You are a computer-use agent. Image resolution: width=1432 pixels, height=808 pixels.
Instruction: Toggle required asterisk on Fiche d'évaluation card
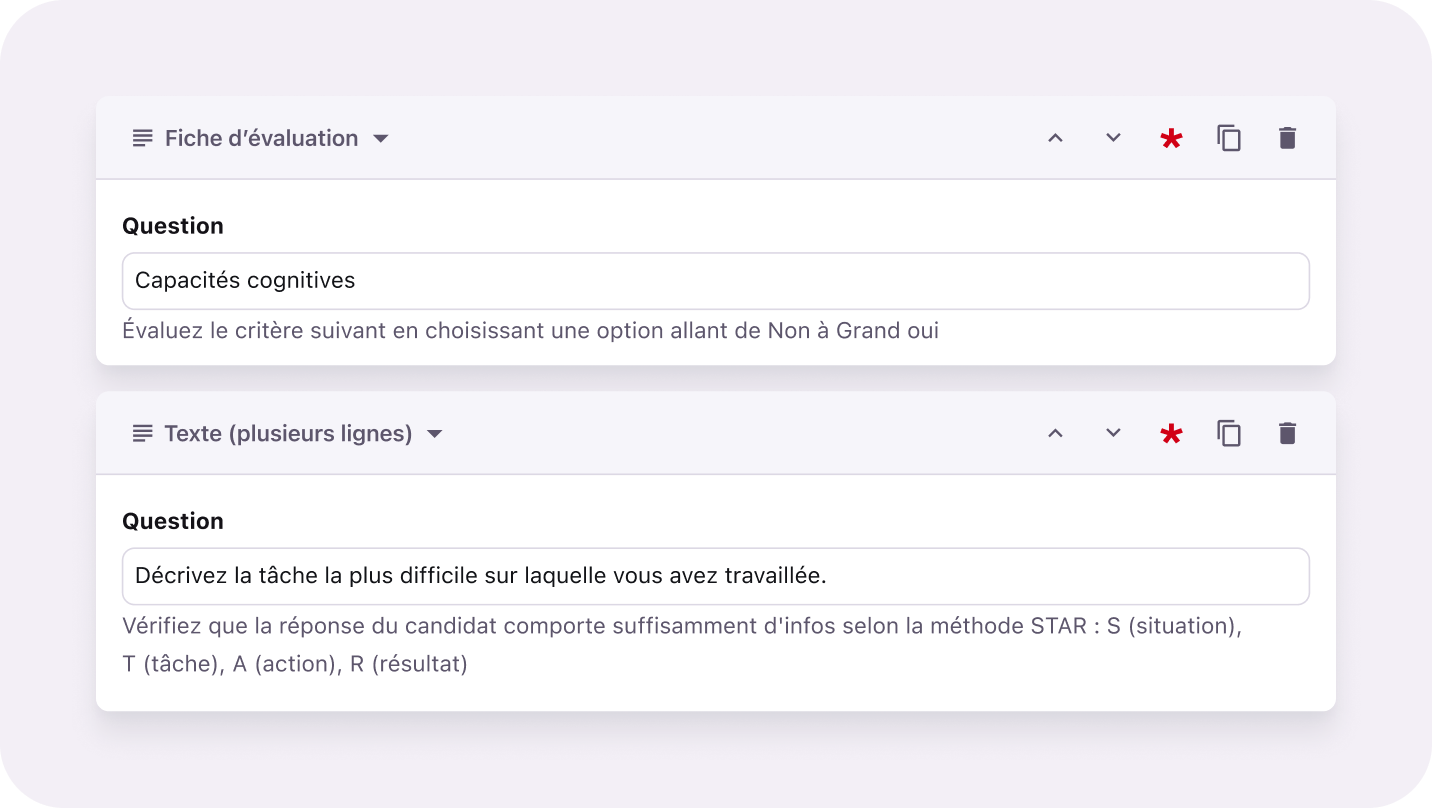coord(1171,139)
